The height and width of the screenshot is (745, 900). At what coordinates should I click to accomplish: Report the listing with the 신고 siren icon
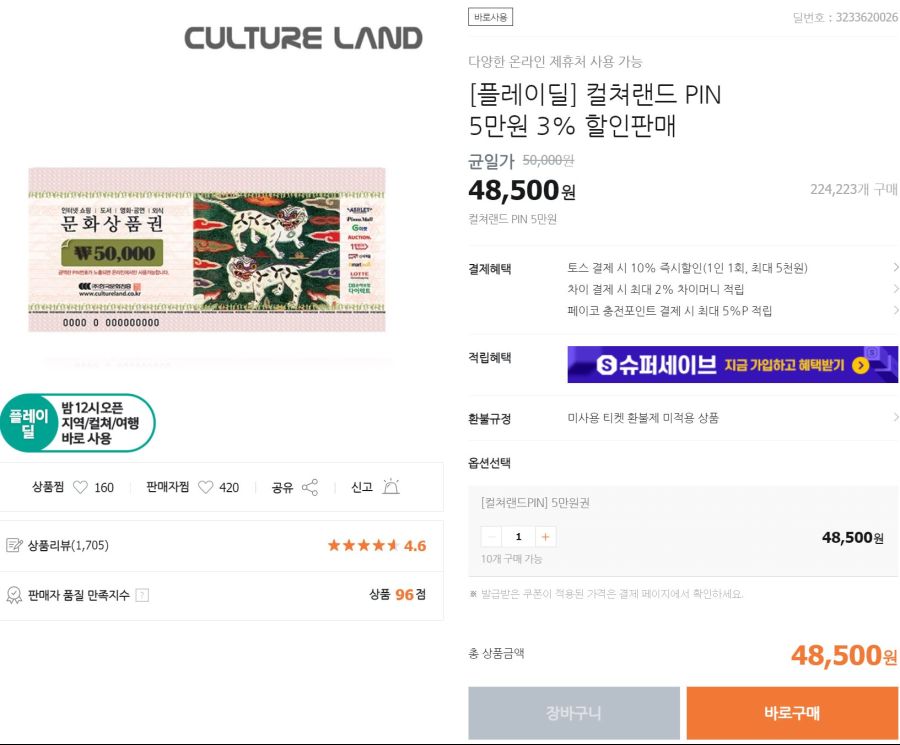pos(392,484)
